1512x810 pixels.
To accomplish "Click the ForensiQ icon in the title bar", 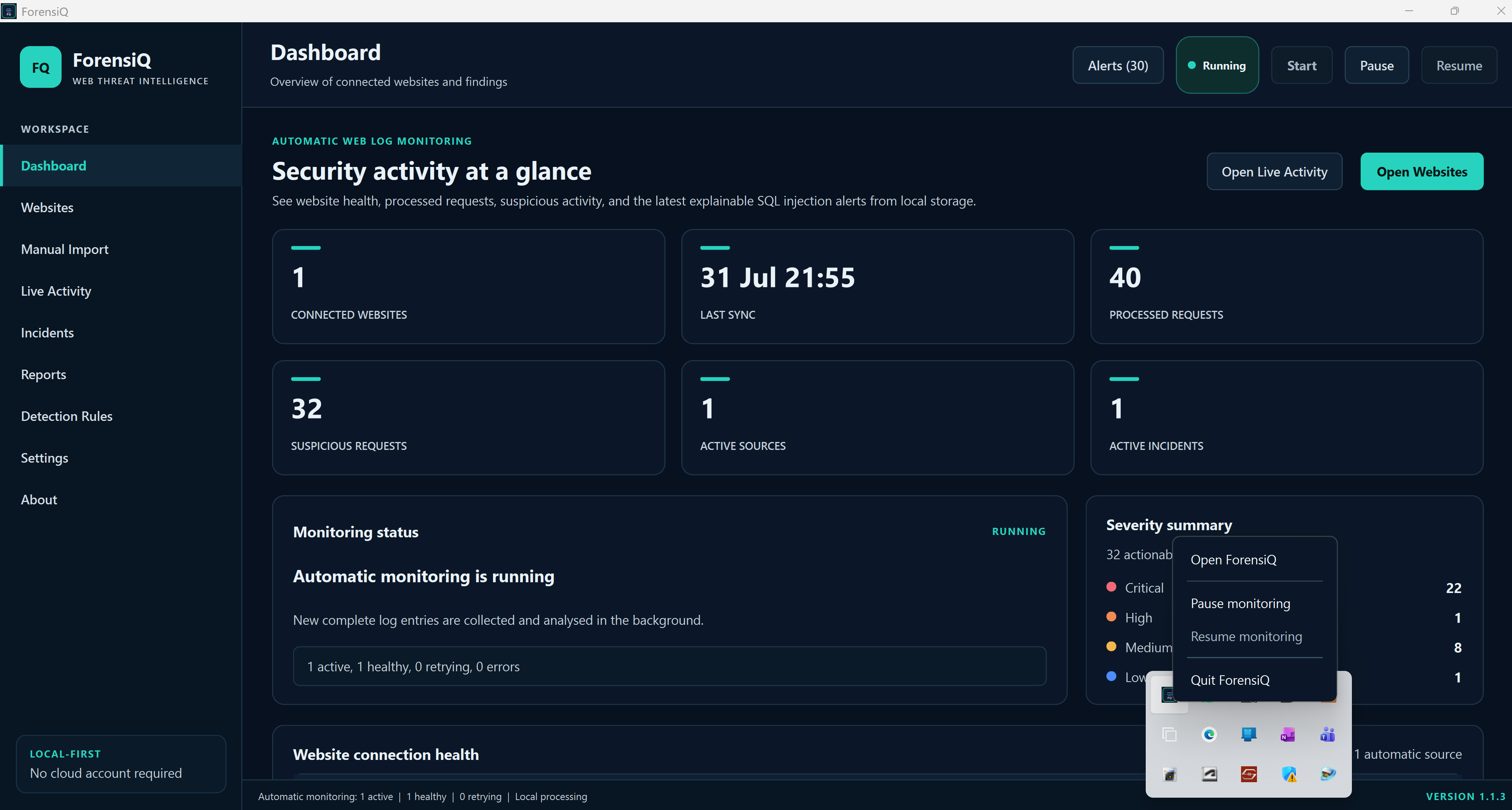I will click(x=9, y=11).
